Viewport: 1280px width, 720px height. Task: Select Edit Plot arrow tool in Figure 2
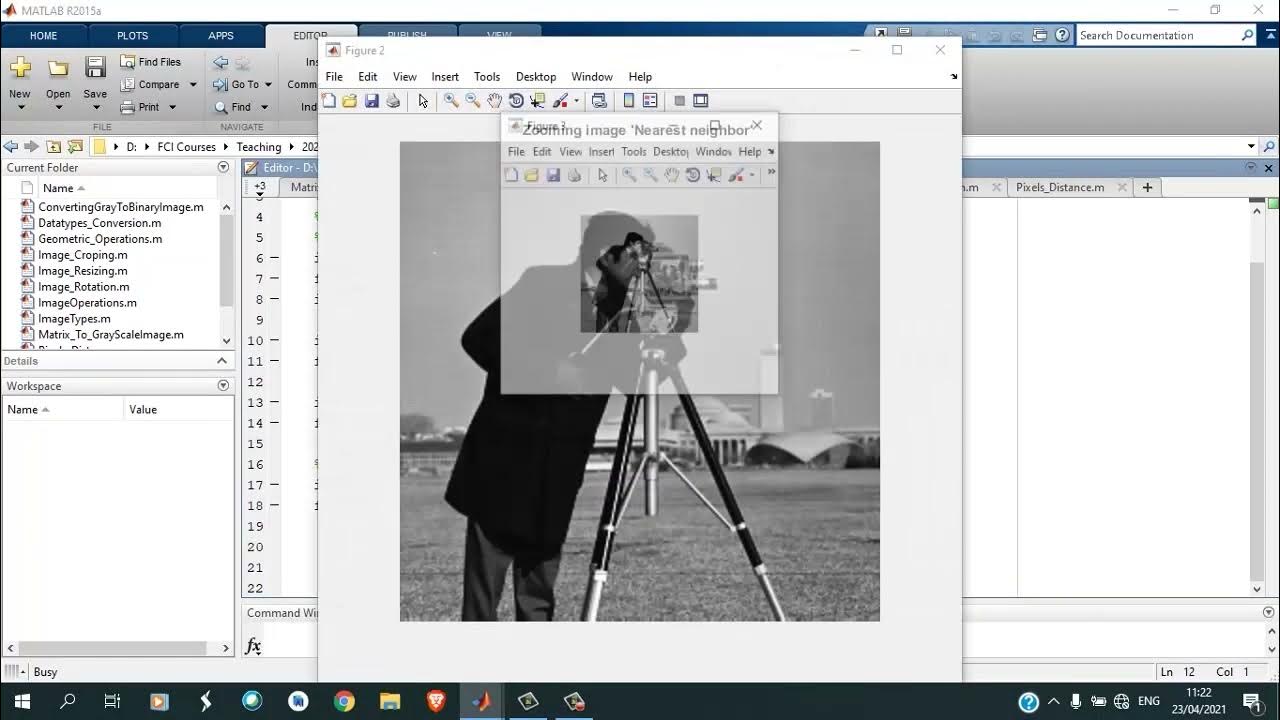click(x=423, y=101)
